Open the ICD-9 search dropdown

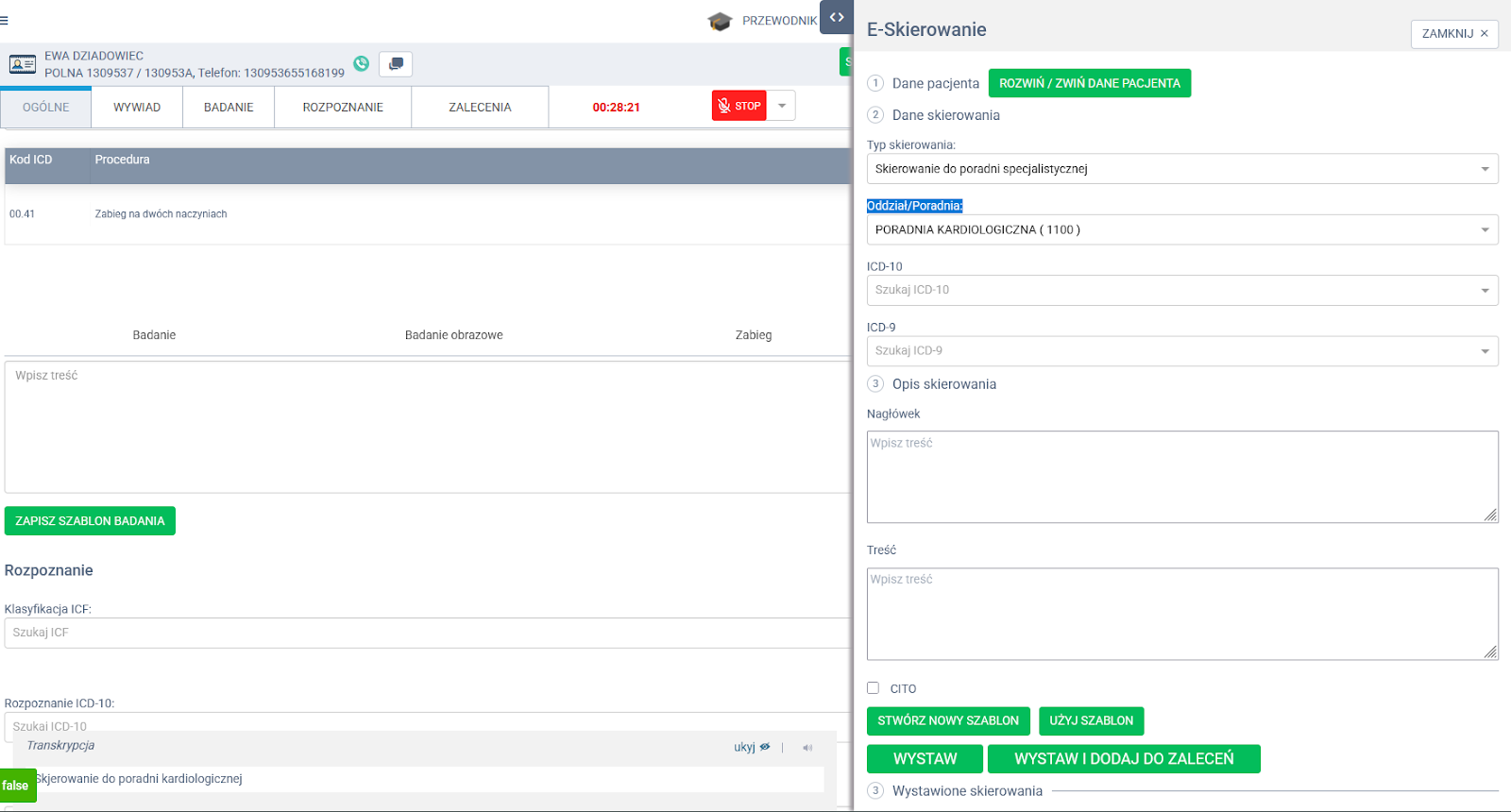1181,350
